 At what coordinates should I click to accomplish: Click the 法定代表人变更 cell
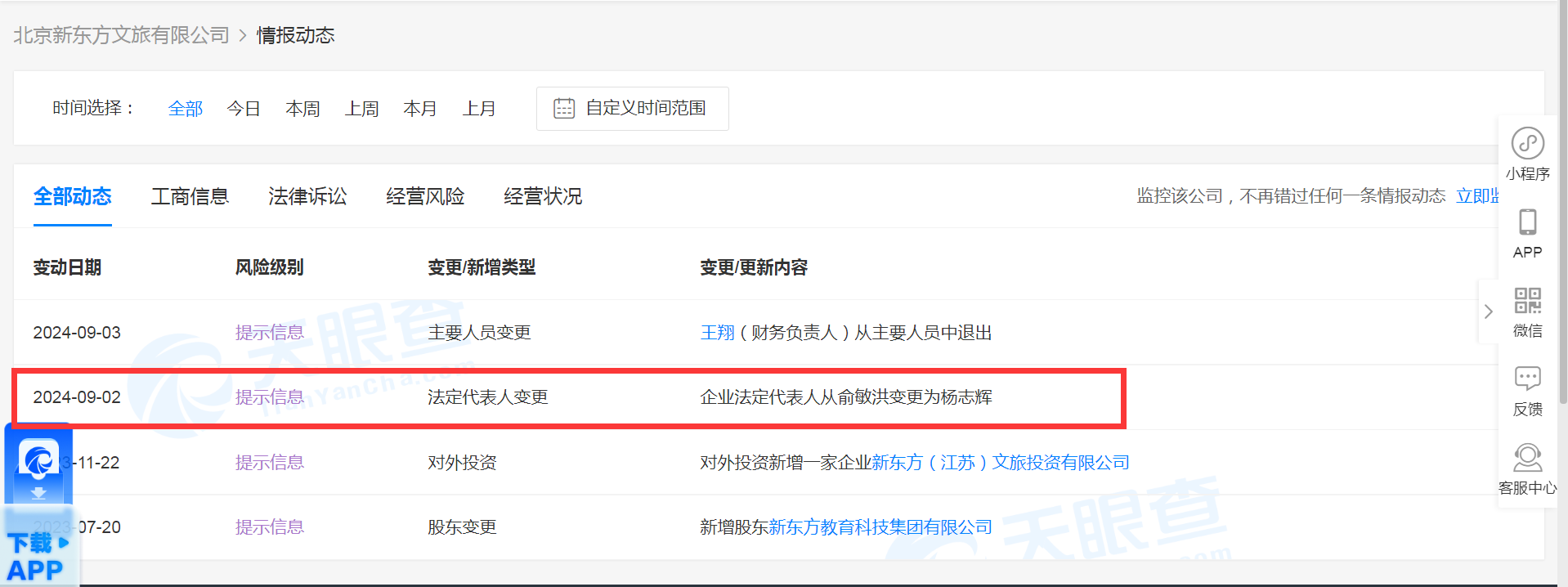[x=488, y=397]
